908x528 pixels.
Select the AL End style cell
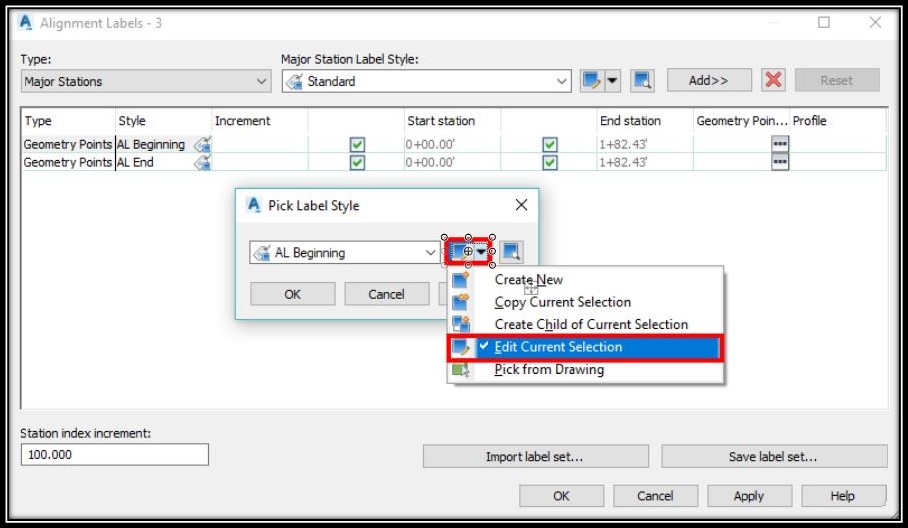coord(163,163)
